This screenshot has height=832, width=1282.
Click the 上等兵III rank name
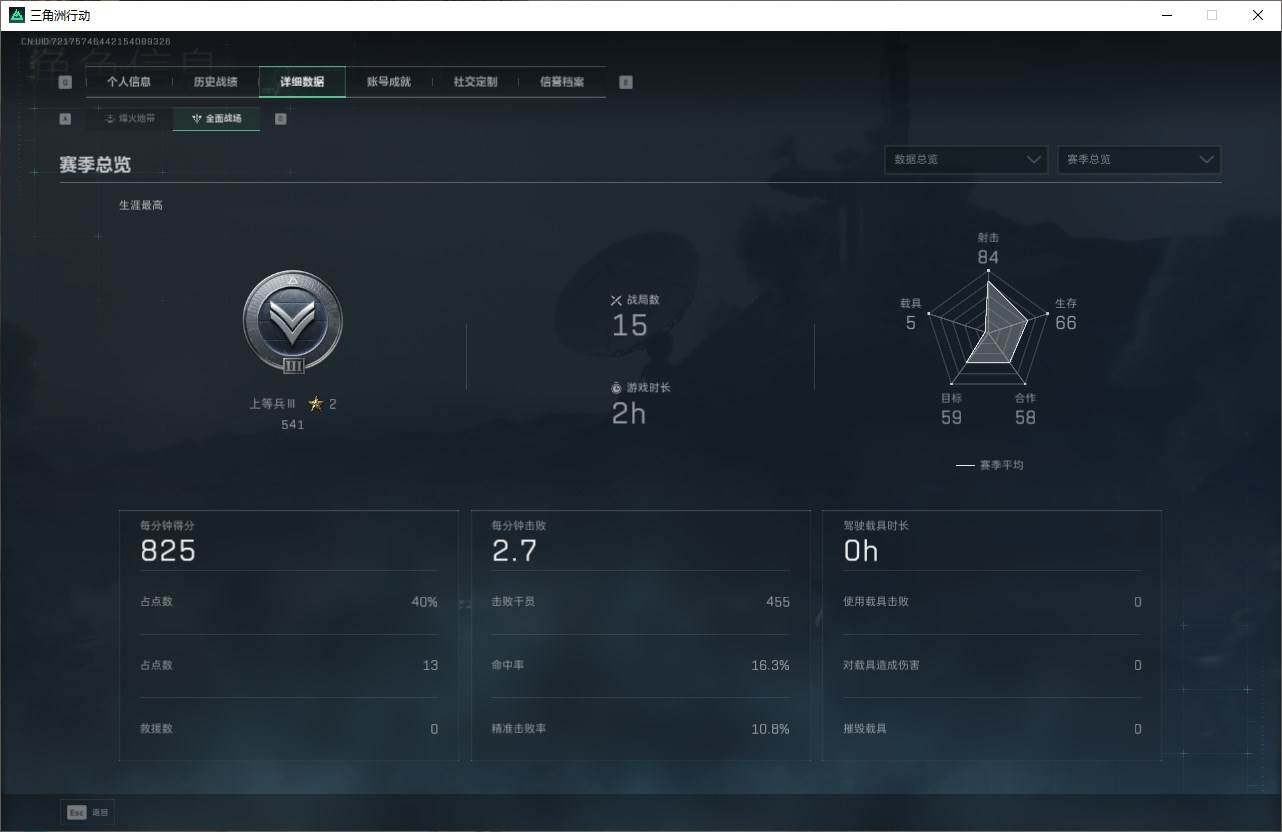click(x=272, y=404)
